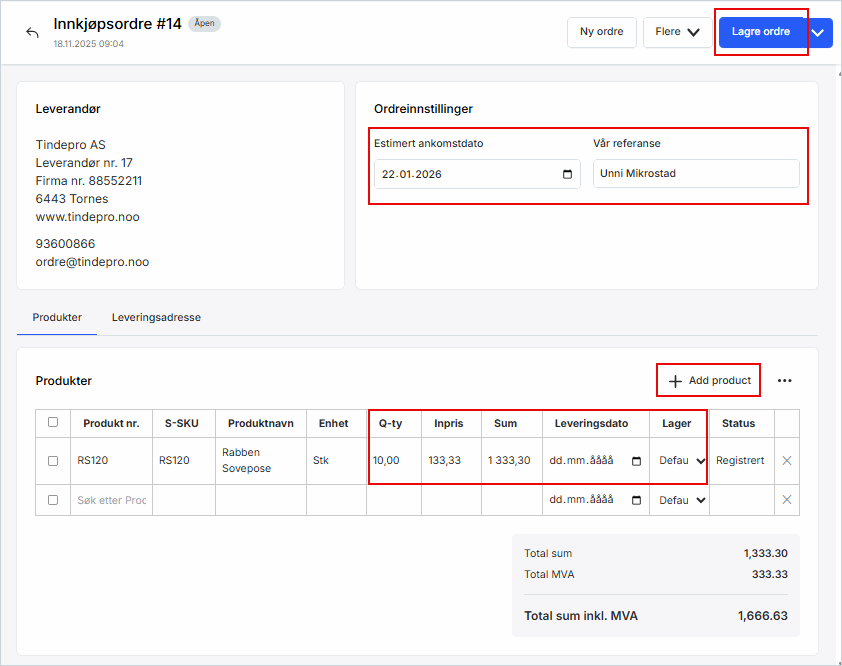Open calendar icon in empty row Leveringsdato
This screenshot has height=666, width=842.
tap(636, 500)
